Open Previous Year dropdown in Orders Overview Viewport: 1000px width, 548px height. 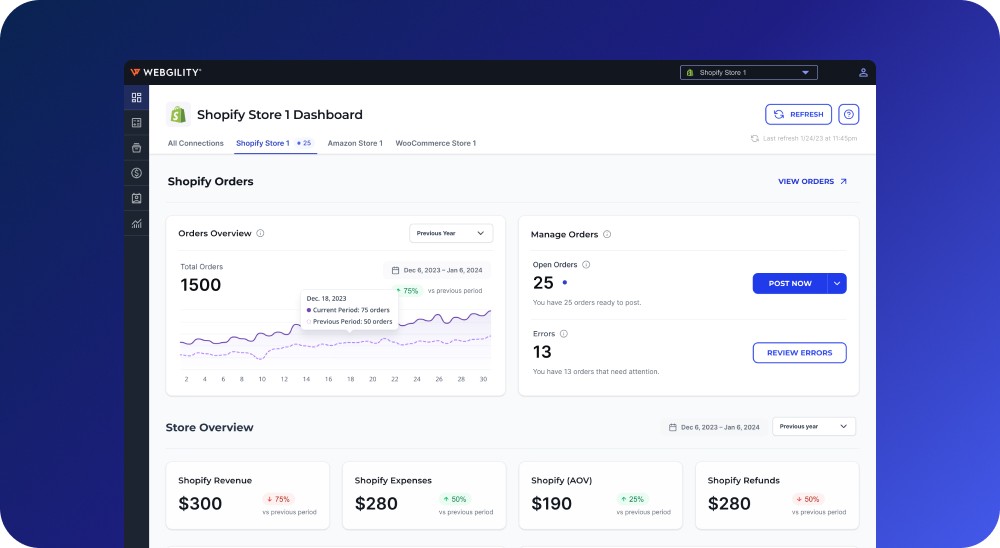[x=451, y=233]
